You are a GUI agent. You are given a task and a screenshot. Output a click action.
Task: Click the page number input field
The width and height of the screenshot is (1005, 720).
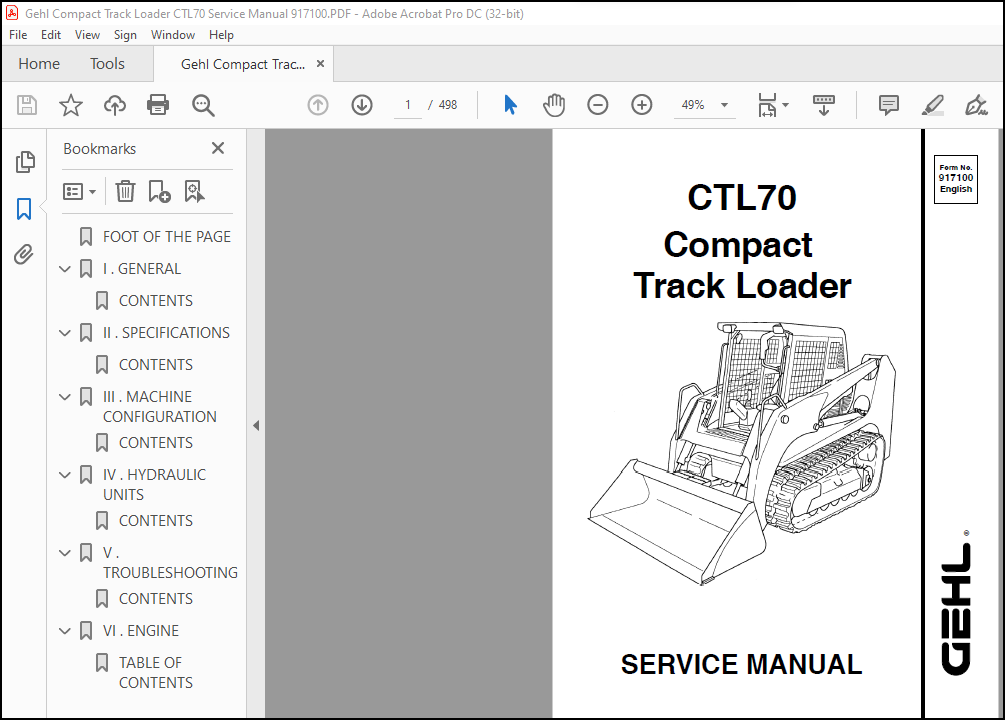click(x=408, y=105)
